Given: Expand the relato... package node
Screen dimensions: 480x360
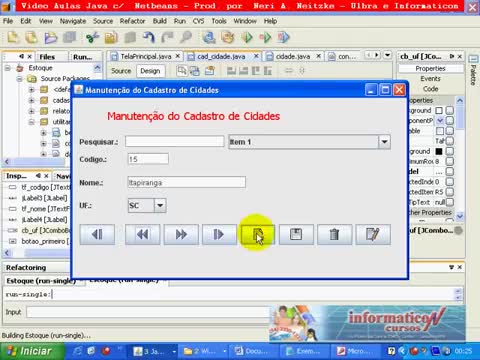Looking at the screenshot, I should 31,111.
